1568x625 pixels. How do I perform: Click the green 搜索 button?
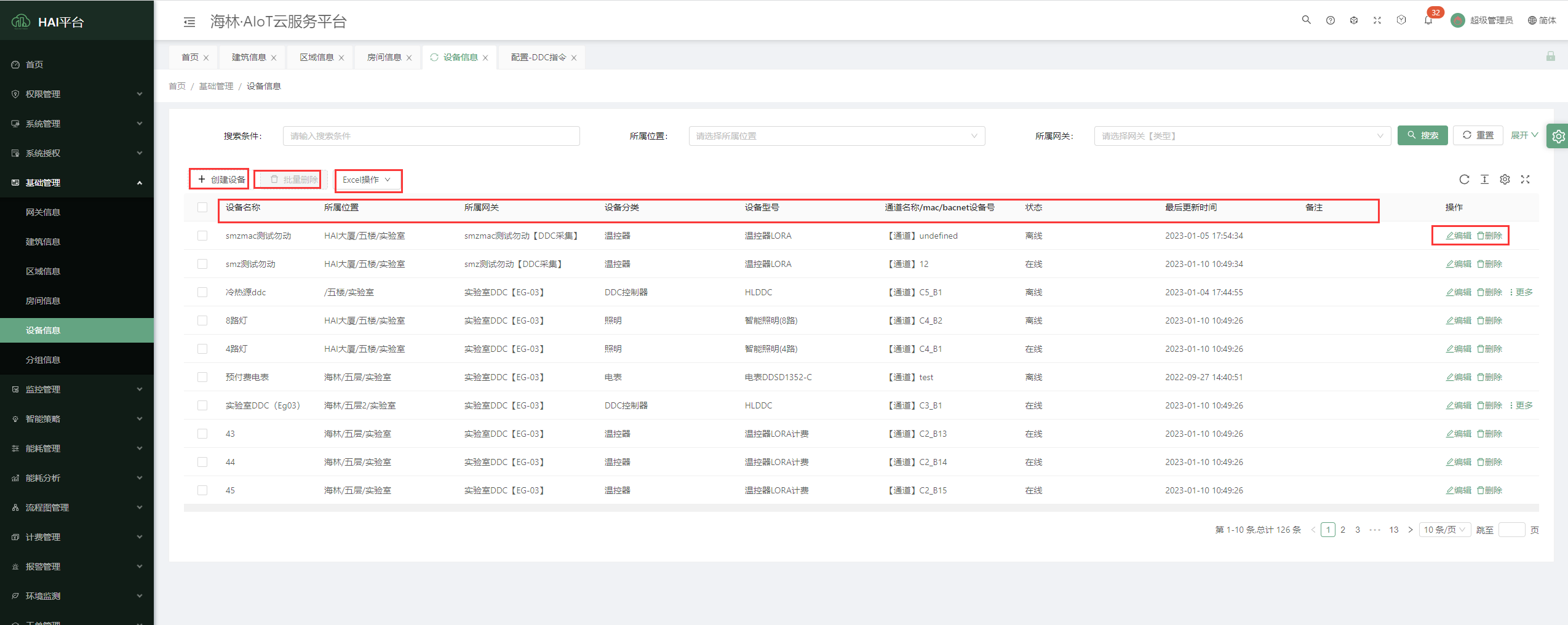tap(1422, 135)
